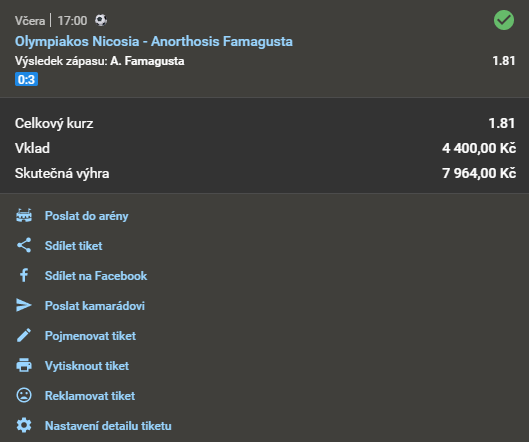Viewport: 529px width, 442px height.
Task: Click the gear settings icon
Action: coord(24,425)
